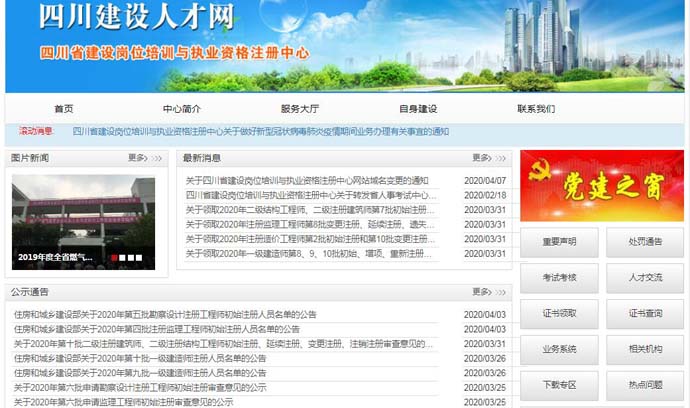Go to 中心简介 menu item
The width and height of the screenshot is (690, 408).
[x=182, y=109]
